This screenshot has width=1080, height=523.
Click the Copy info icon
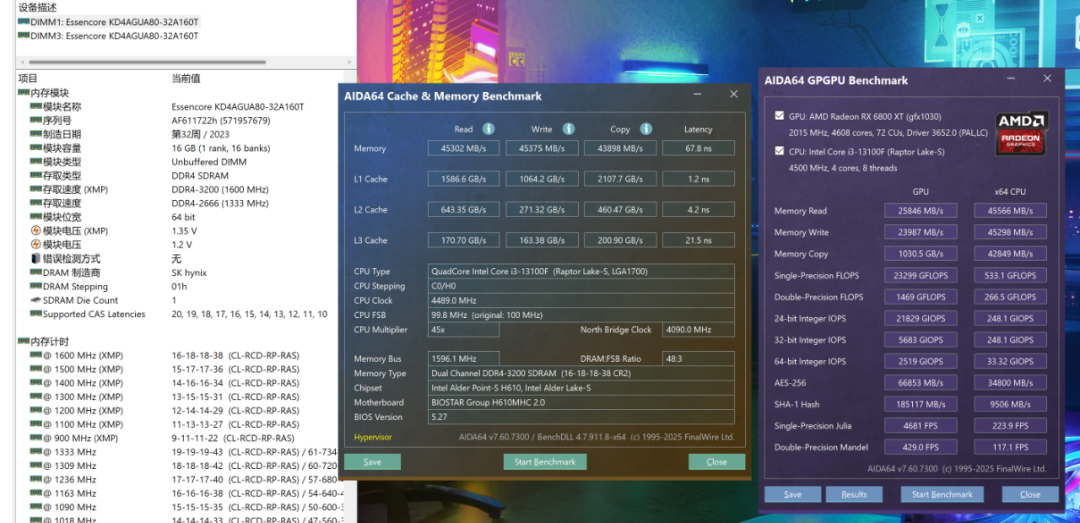click(646, 129)
